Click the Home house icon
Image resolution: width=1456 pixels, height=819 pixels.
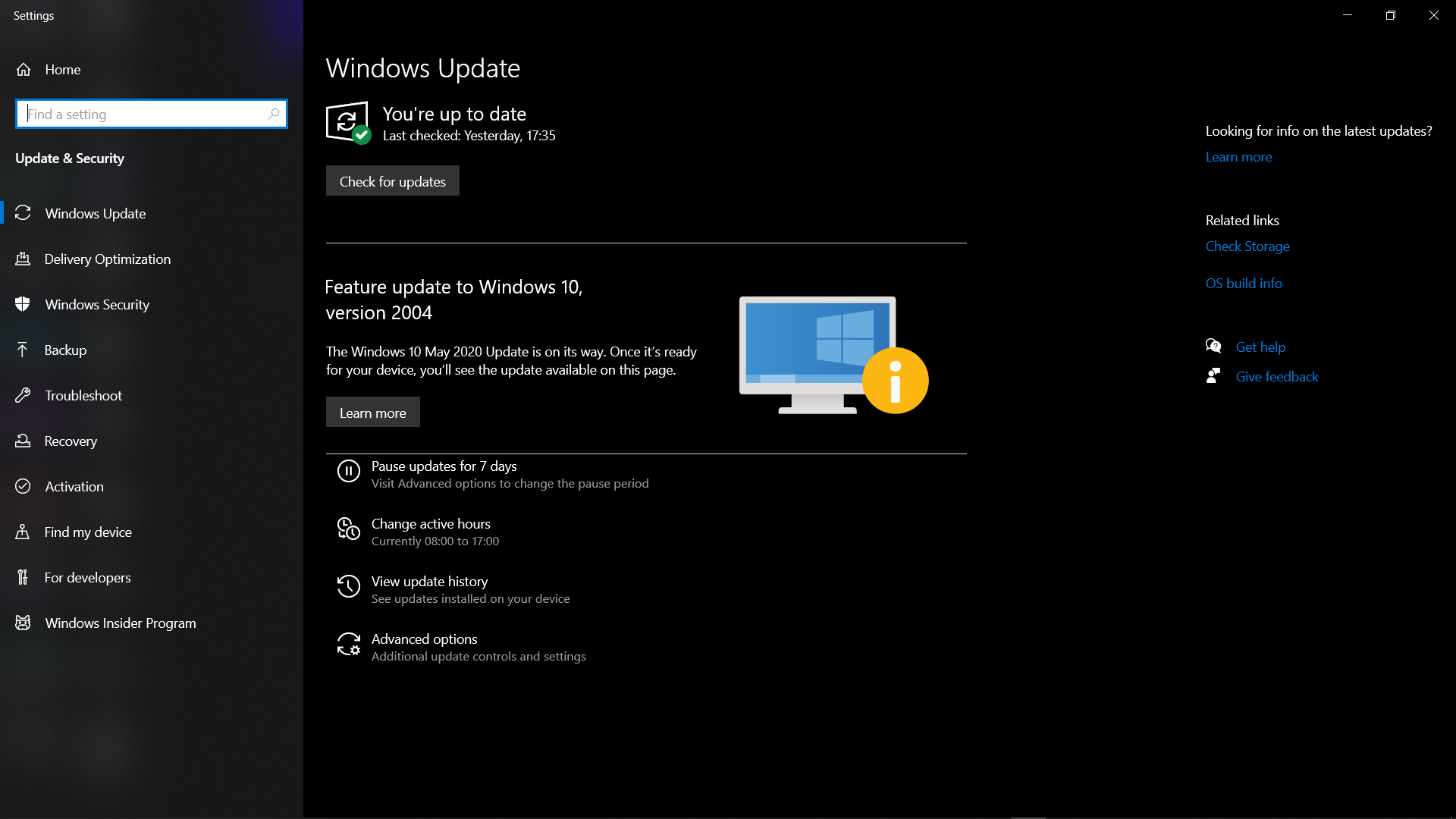[x=24, y=69]
